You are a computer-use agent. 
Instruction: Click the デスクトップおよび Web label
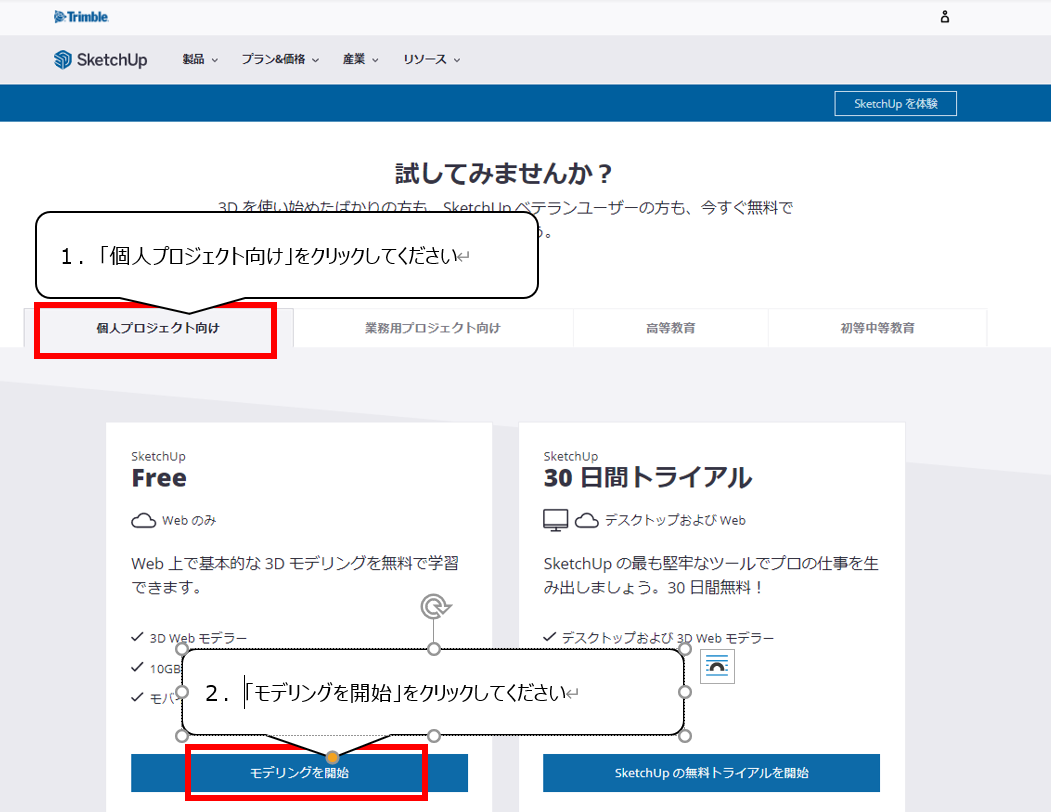pos(675,520)
